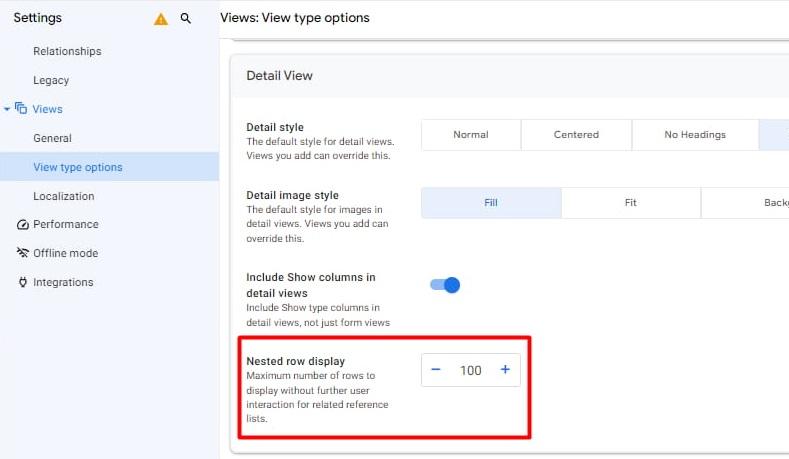Click the nested row display value field

point(470,370)
